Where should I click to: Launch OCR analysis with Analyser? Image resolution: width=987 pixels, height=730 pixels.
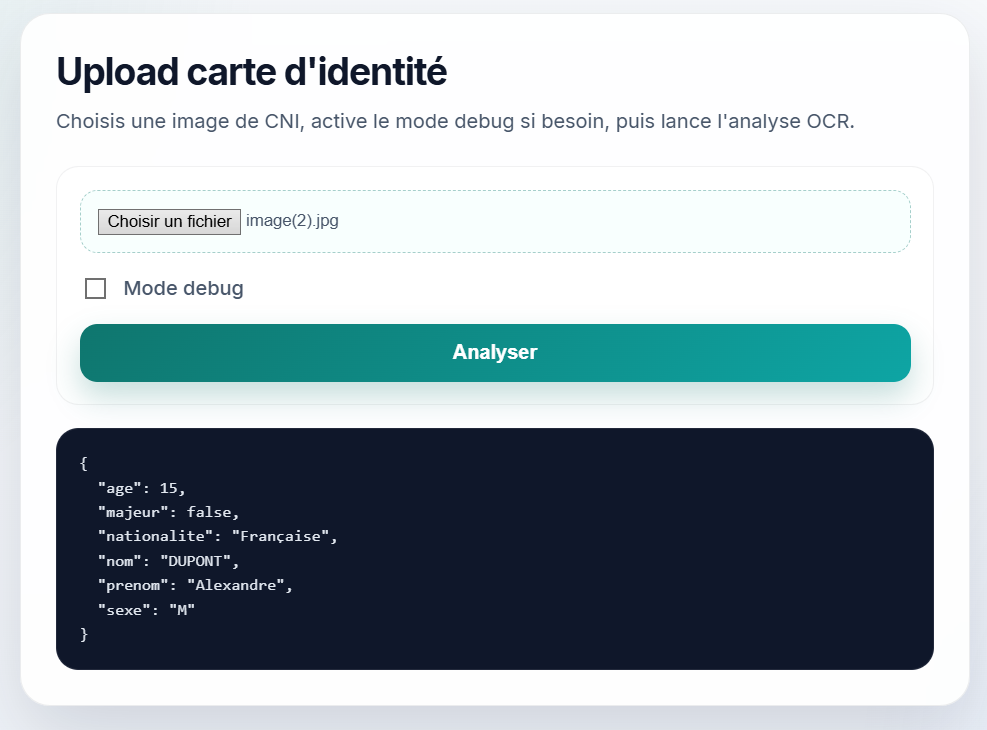(494, 353)
